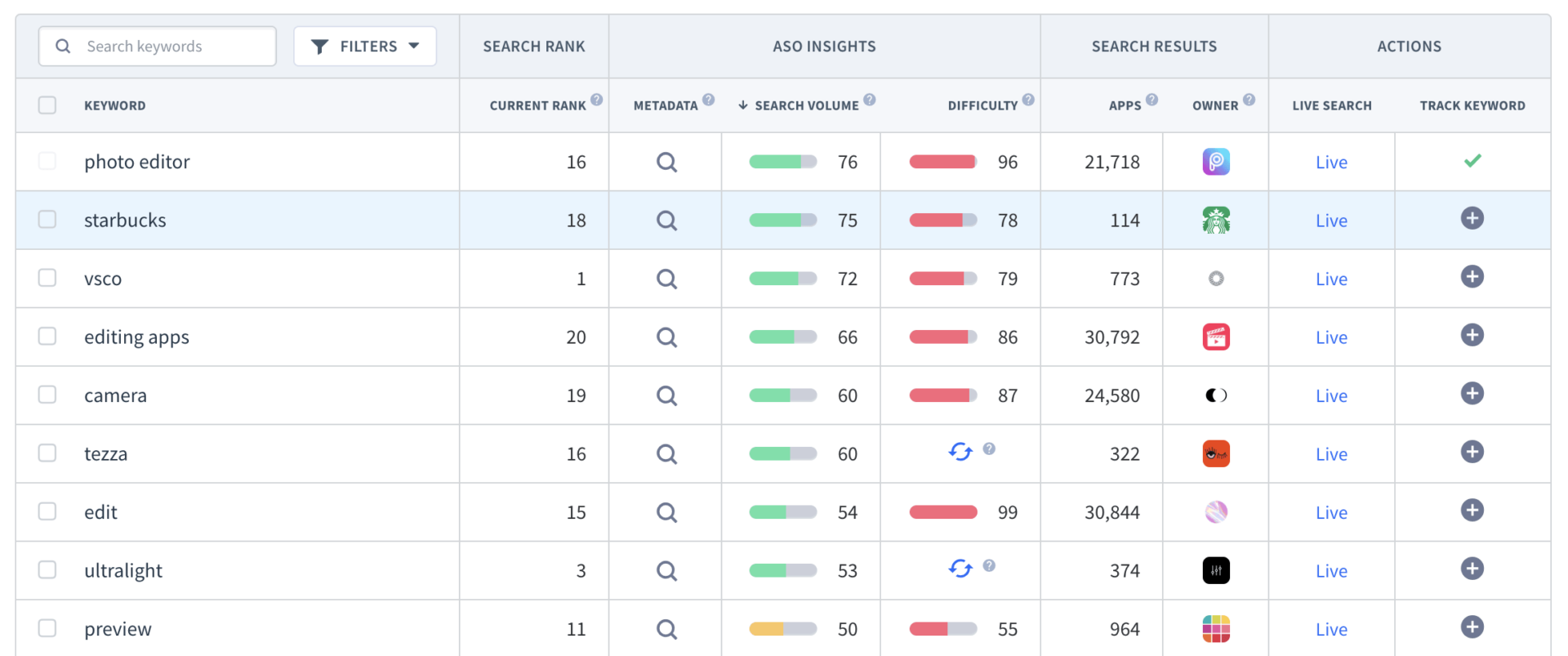The width and height of the screenshot is (1568, 656).
Task: Check the photo editor row checkbox
Action: (47, 161)
